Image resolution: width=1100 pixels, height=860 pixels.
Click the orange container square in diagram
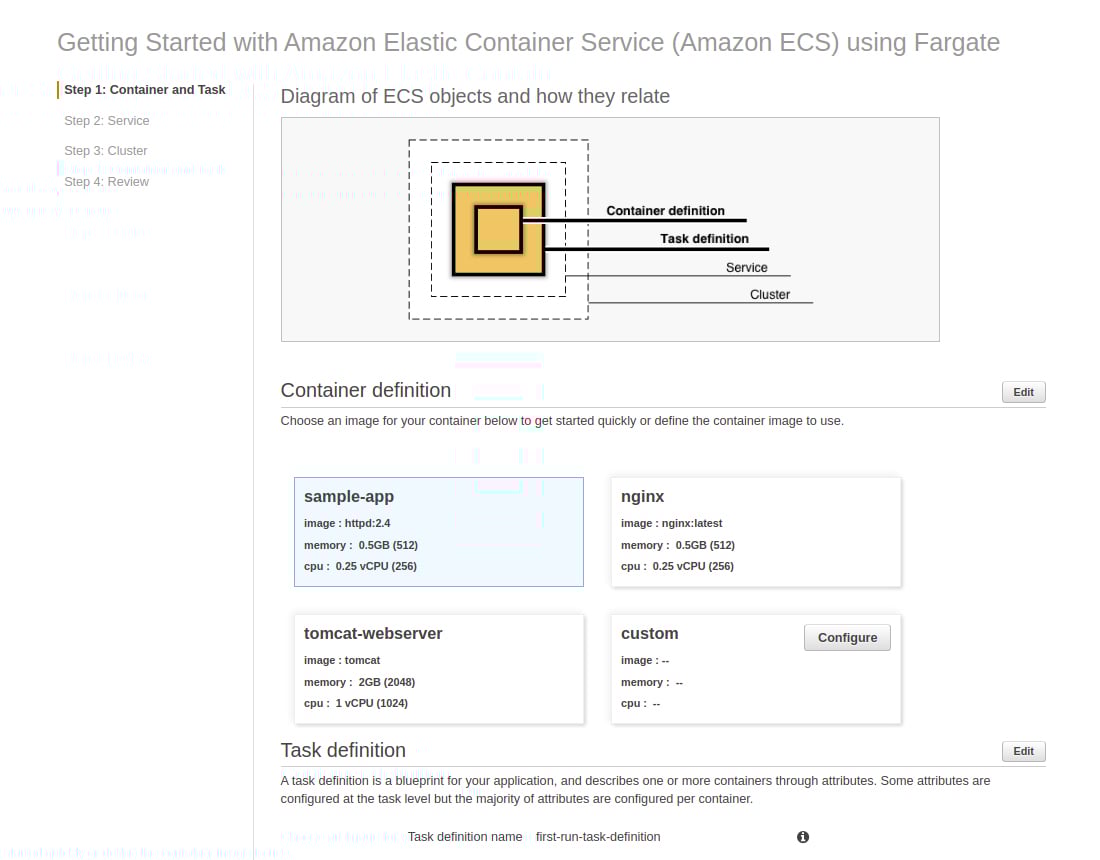[x=498, y=229]
